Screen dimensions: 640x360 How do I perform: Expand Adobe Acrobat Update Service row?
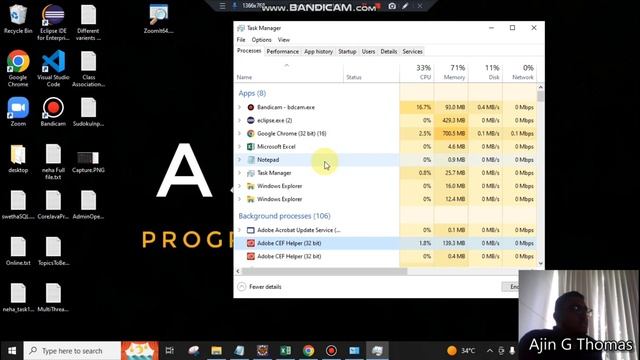[x=240, y=230]
